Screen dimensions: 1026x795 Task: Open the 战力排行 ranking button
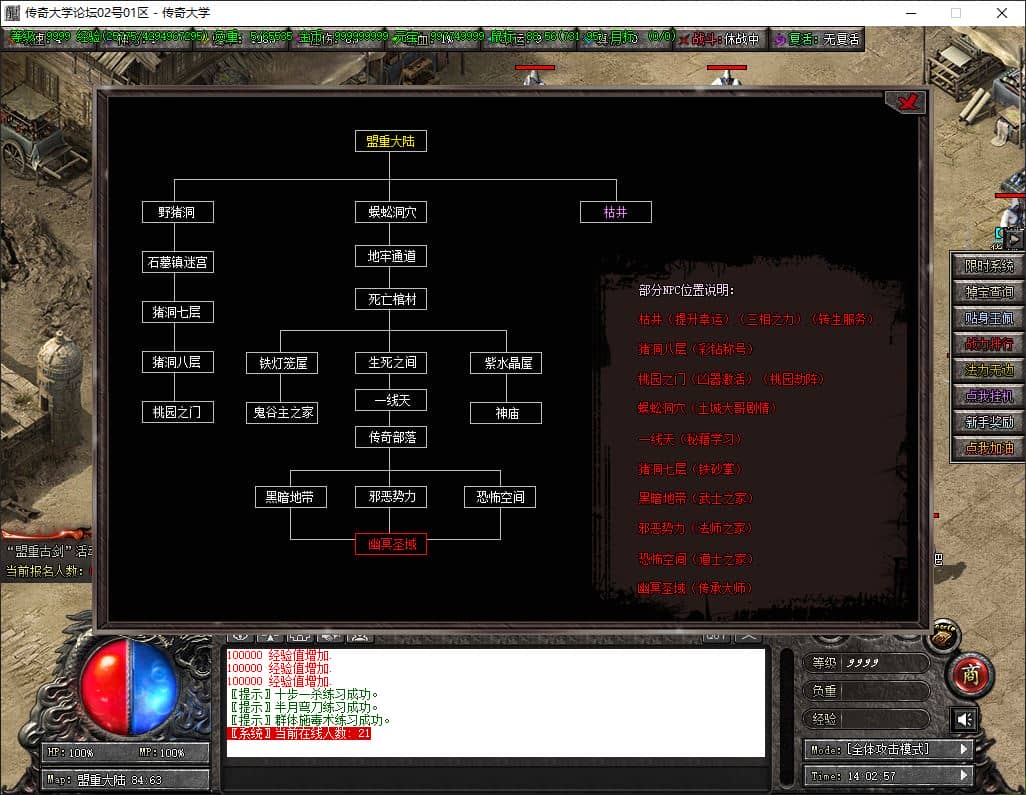pos(988,344)
